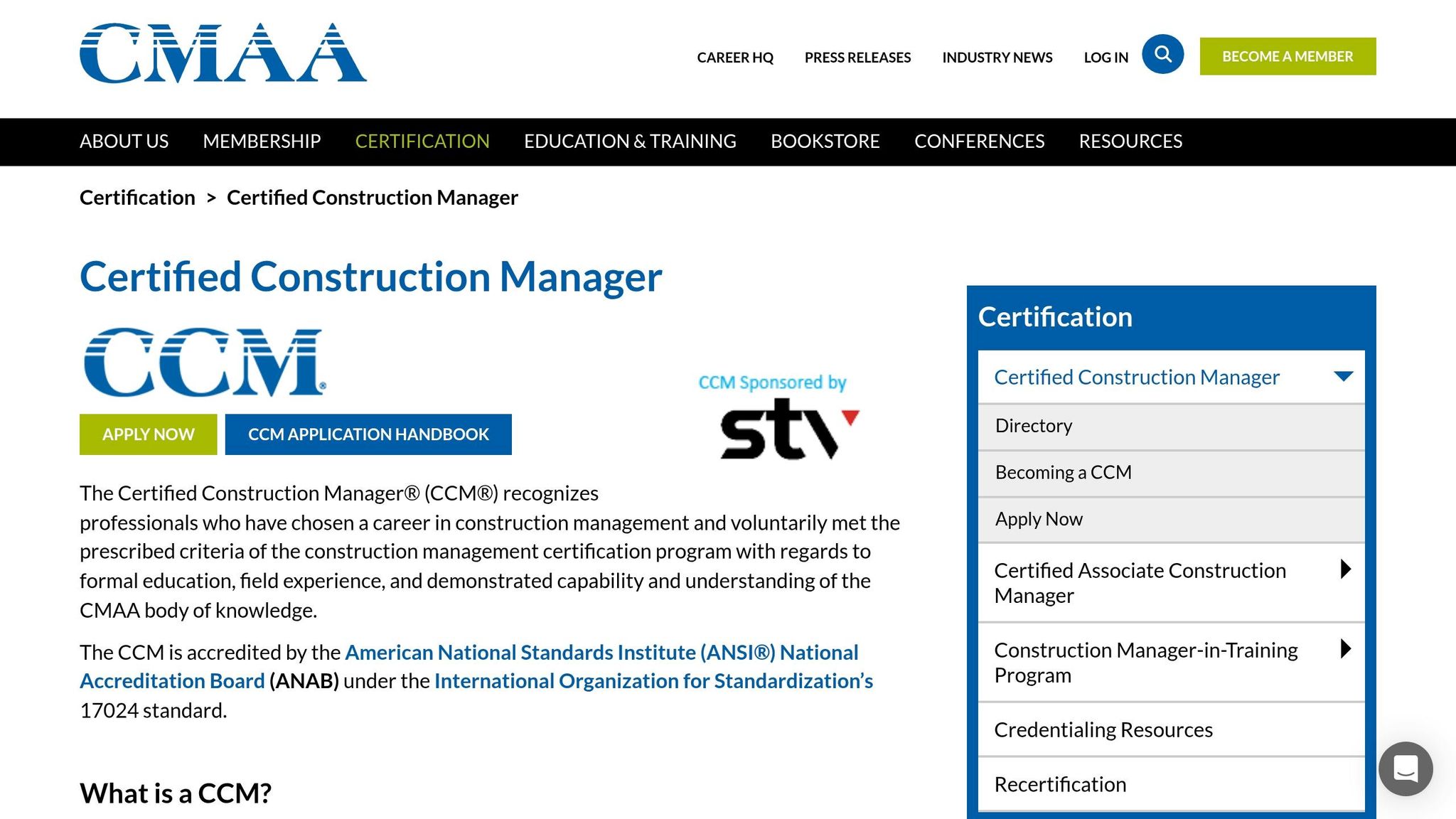Click the 'What is a CCM?' heading
The image size is (1456, 819).
pyautogui.click(x=176, y=793)
